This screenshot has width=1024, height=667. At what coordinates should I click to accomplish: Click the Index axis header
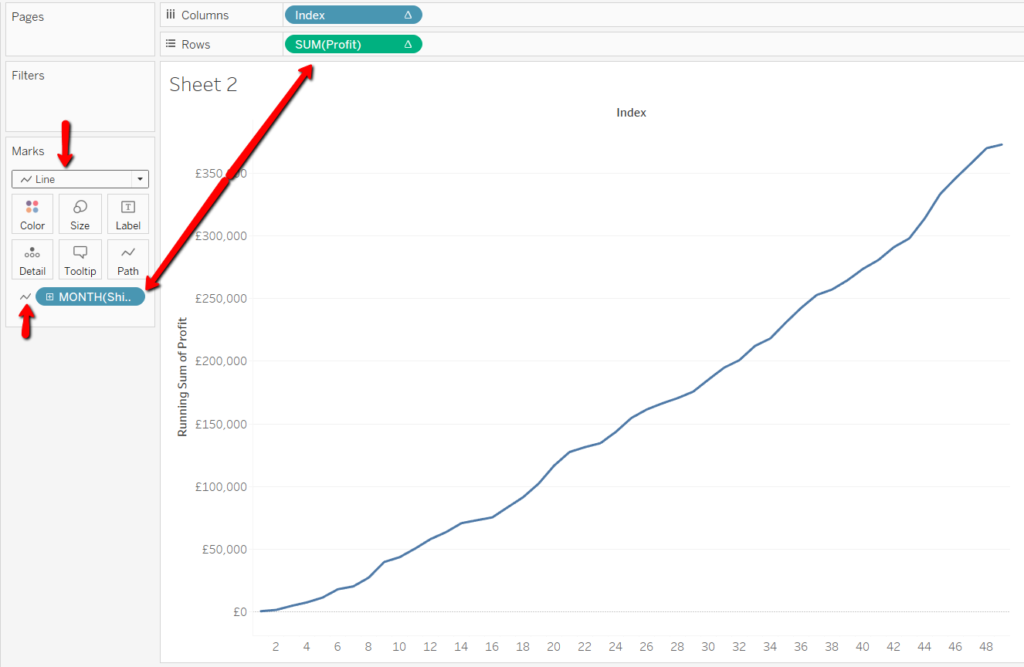(631, 112)
